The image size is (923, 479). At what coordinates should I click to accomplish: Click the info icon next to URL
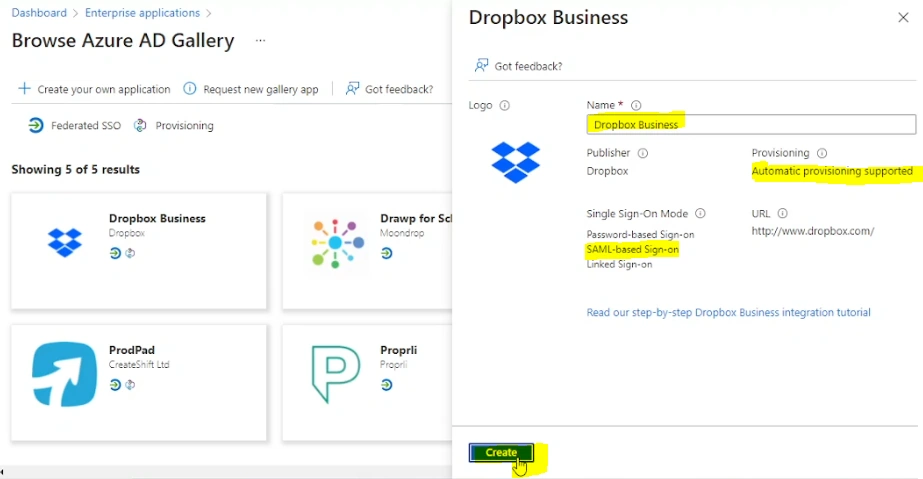coord(782,214)
